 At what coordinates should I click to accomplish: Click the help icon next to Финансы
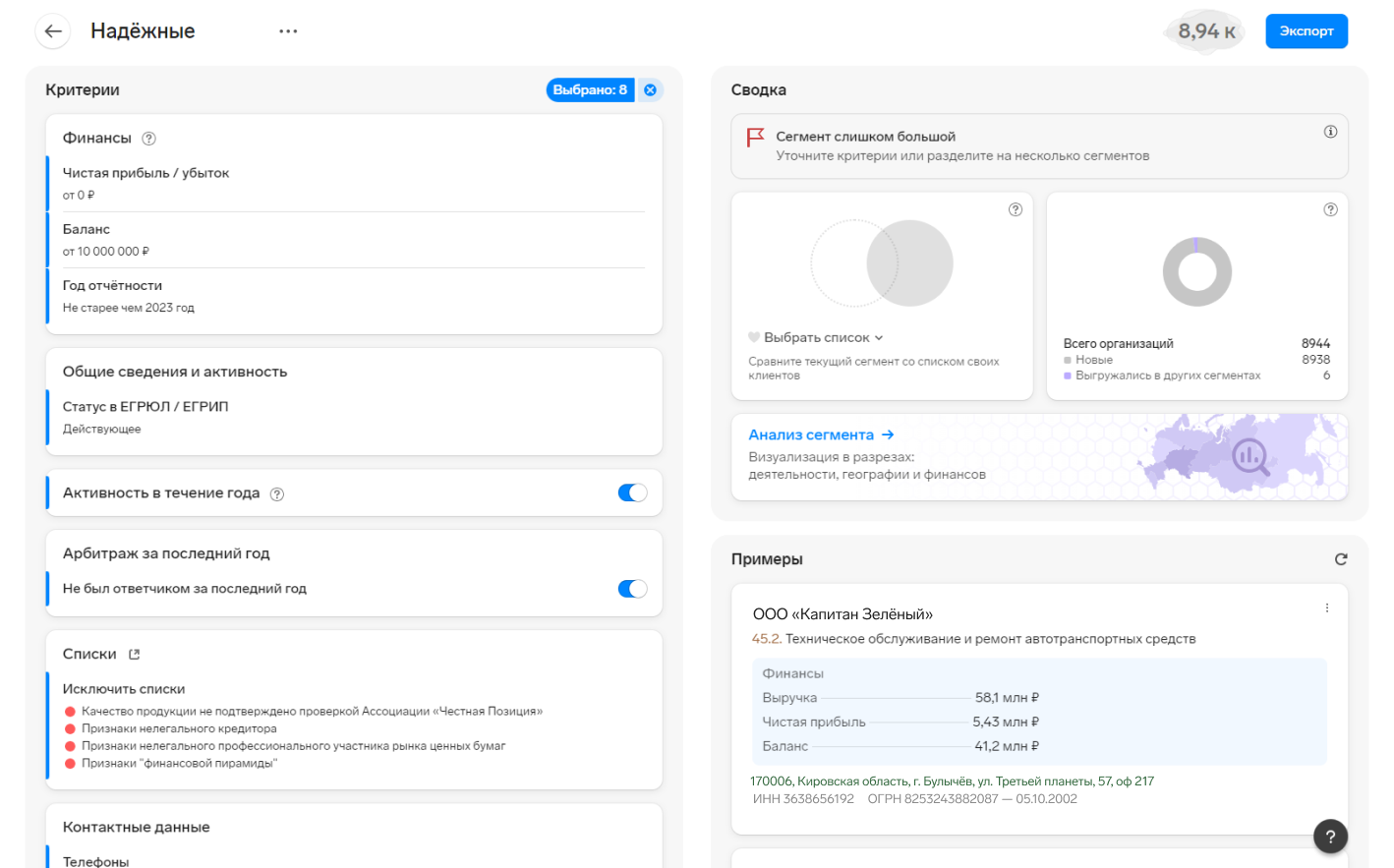pyautogui.click(x=149, y=139)
